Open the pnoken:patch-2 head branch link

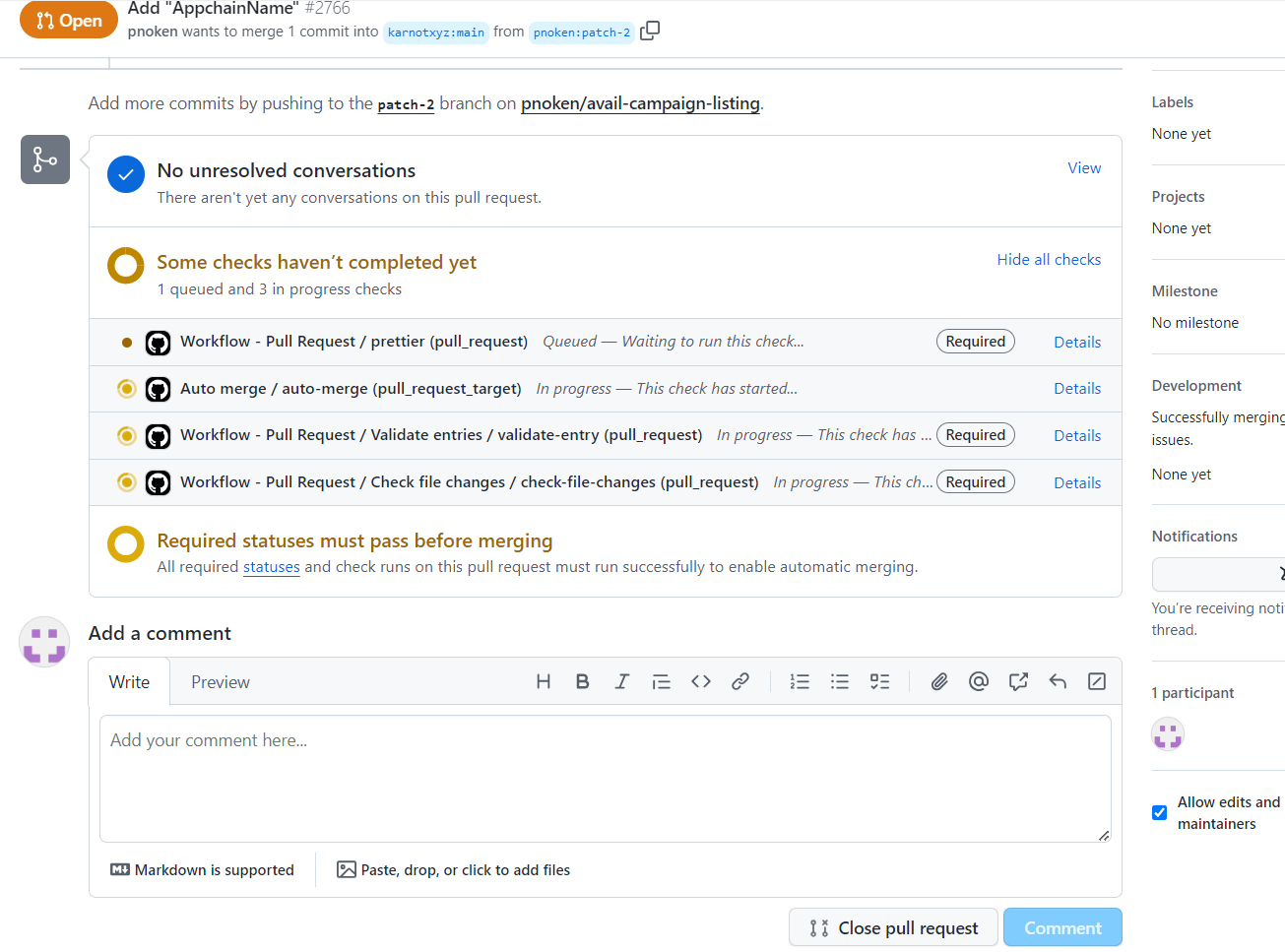click(x=582, y=32)
